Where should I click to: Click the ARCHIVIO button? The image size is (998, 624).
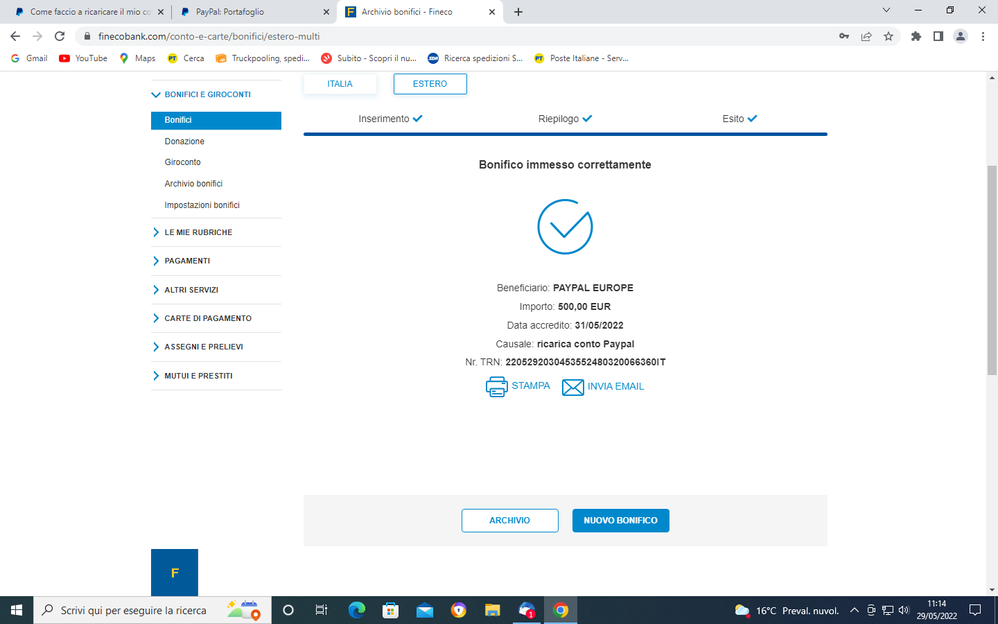[510, 520]
